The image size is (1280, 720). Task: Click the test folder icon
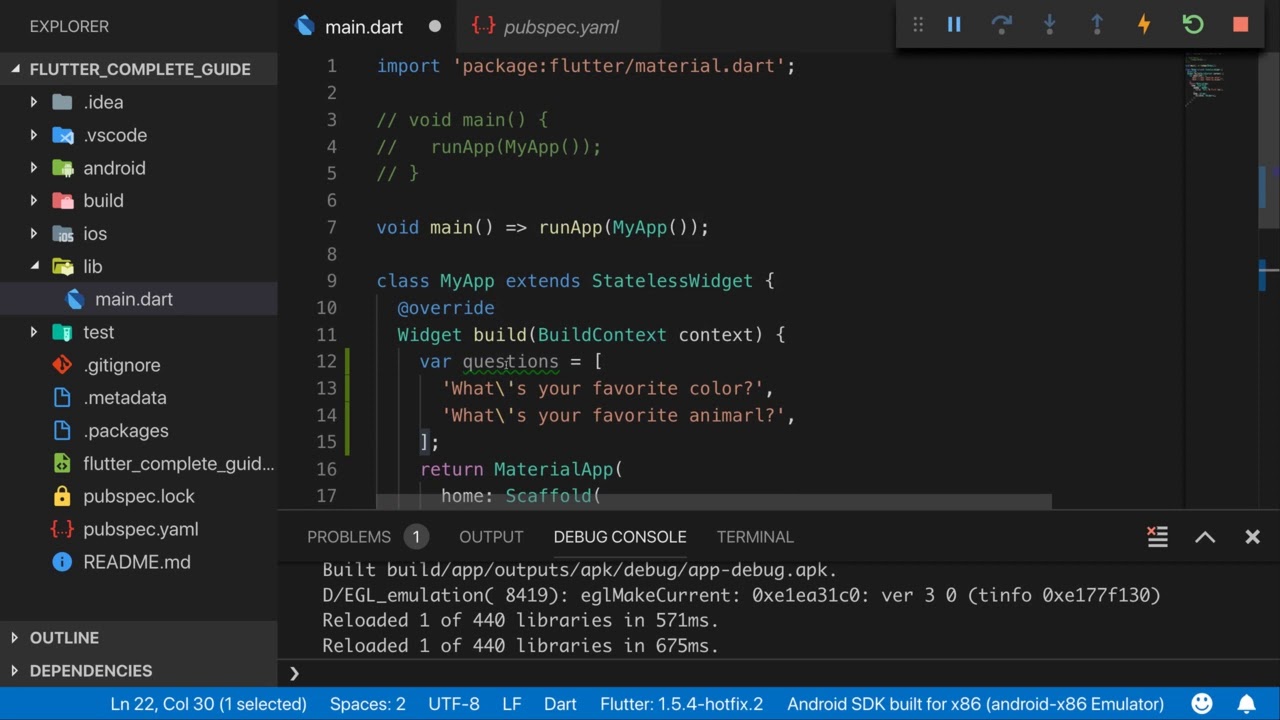[62, 332]
